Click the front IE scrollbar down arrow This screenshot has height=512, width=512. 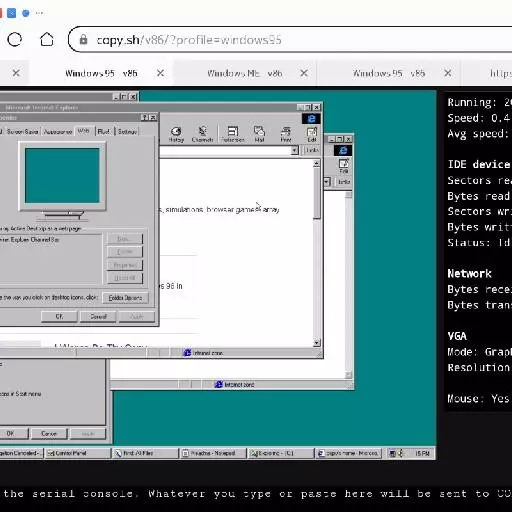click(x=317, y=343)
